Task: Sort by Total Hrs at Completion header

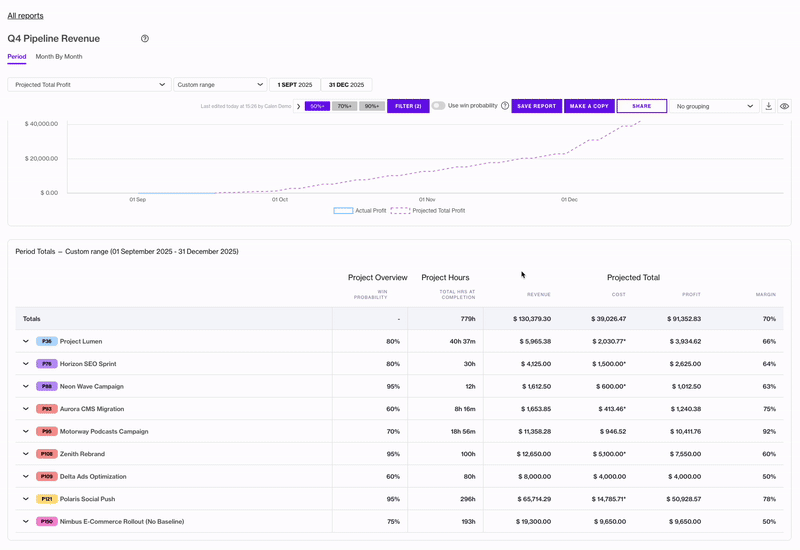Action: [458, 294]
